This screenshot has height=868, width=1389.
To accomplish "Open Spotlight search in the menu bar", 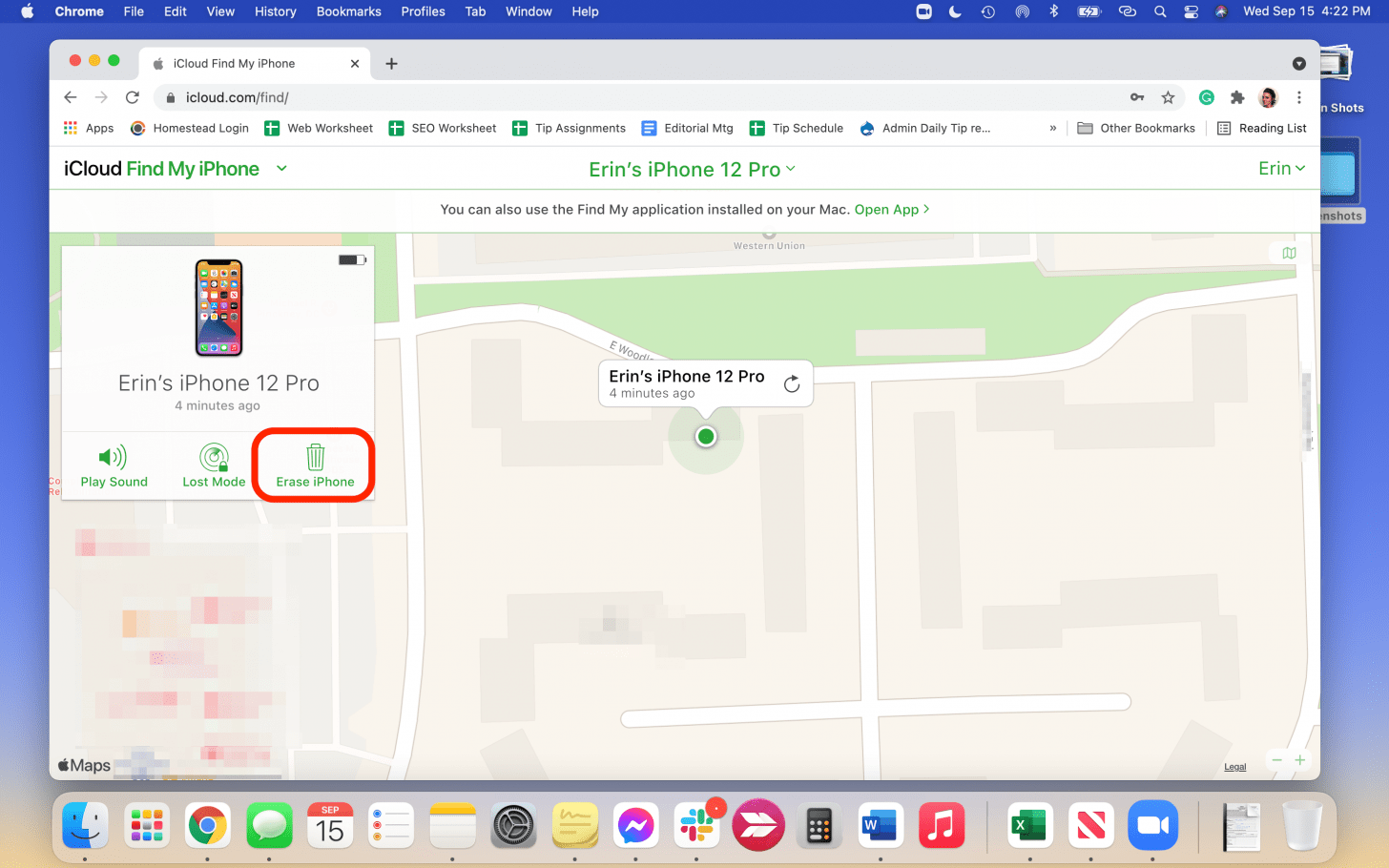I will pyautogui.click(x=1160, y=11).
